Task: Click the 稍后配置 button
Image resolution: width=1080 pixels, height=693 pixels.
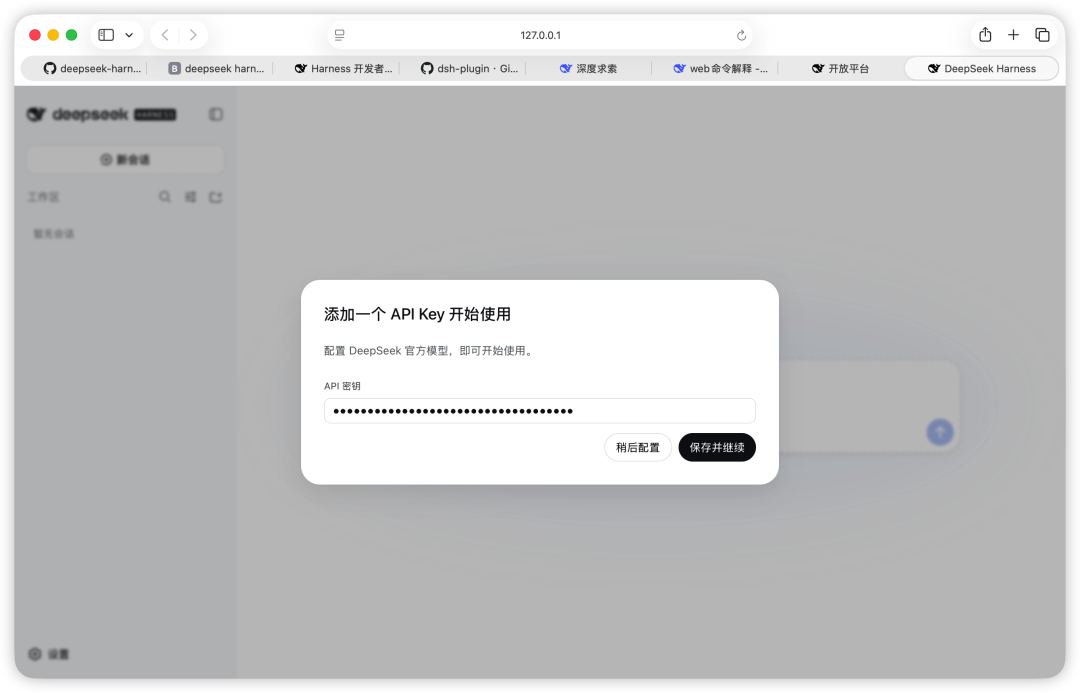Action: [638, 447]
